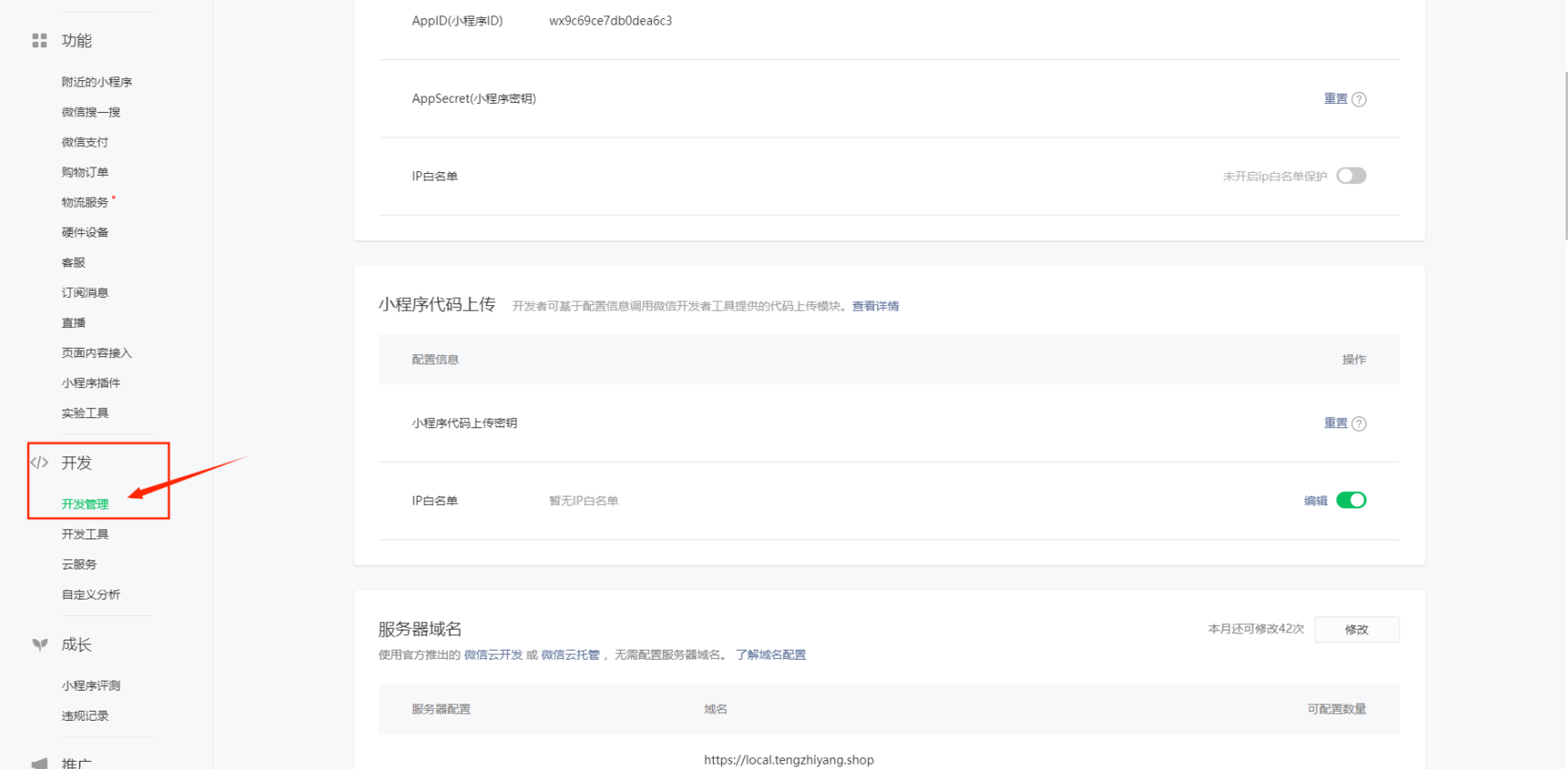The height and width of the screenshot is (769, 1568).
Task: Click 修改 button for 服务器域名
Action: [1357, 630]
